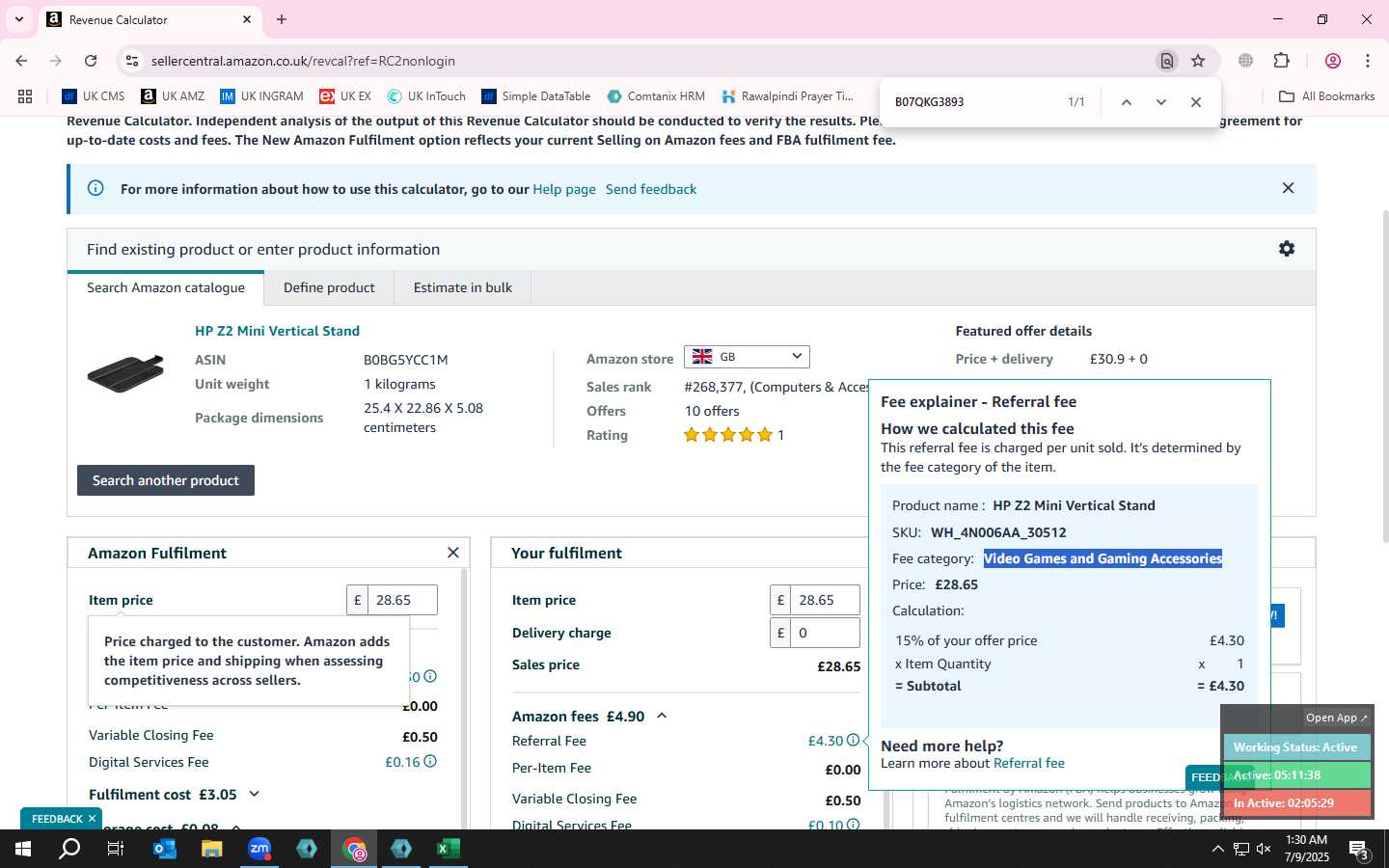Screen dimensions: 1389x868
Task: Open Chrome three-dot menu
Action: click(x=1368, y=61)
